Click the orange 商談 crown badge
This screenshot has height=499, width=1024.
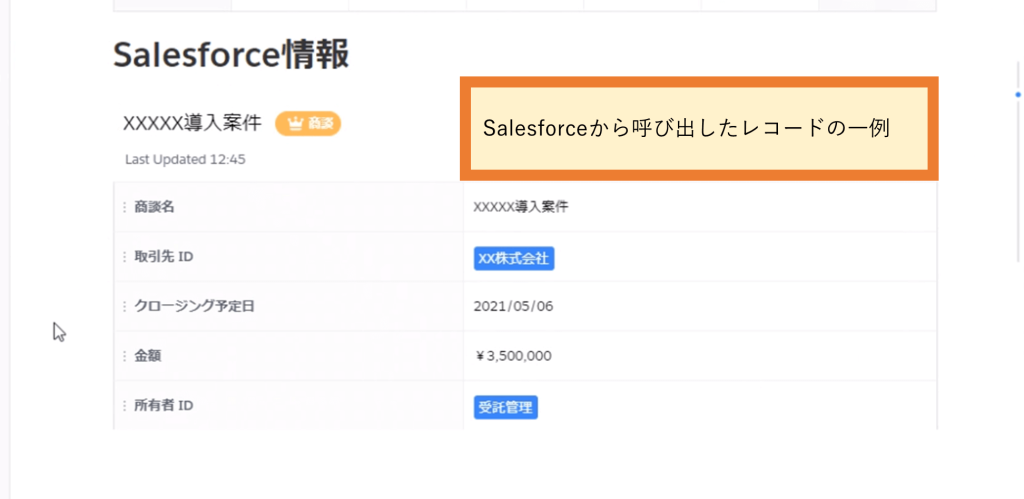coord(308,123)
